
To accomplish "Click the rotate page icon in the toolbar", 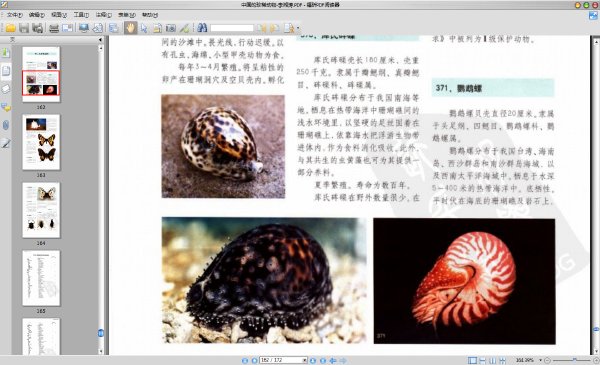I will (x=98, y=28).
